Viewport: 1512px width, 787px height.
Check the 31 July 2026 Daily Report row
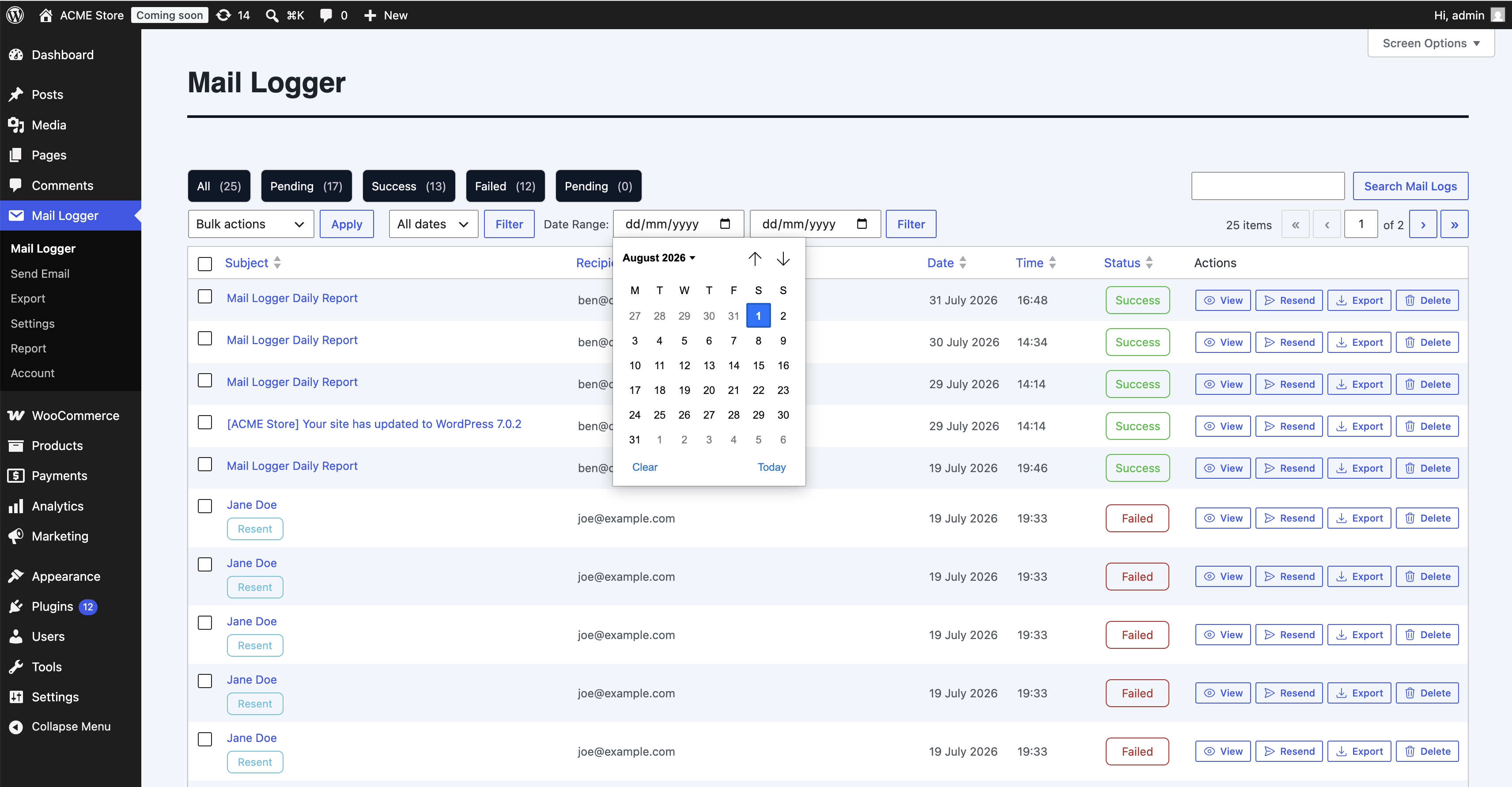click(205, 296)
